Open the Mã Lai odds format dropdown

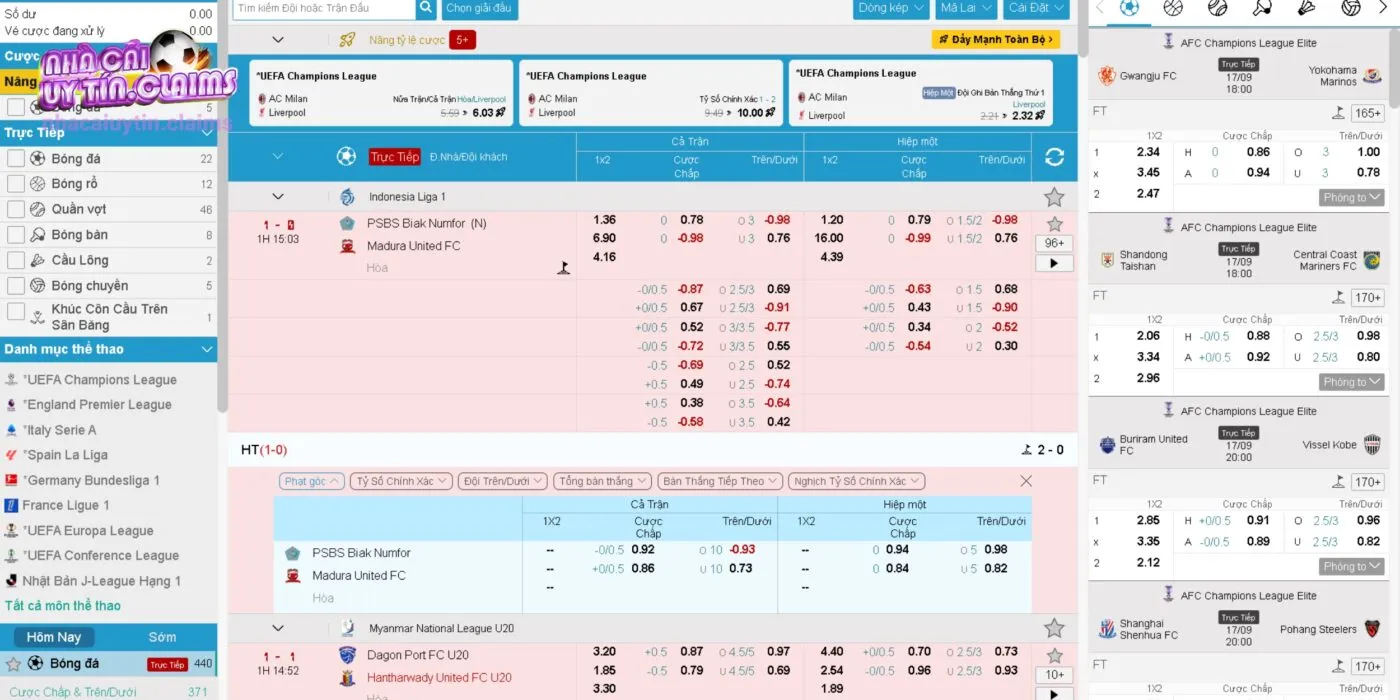pos(965,8)
